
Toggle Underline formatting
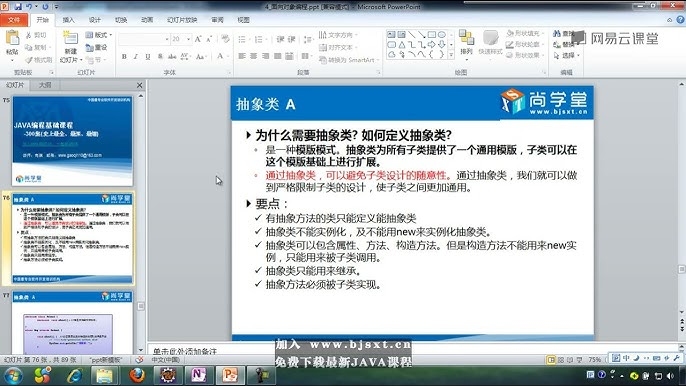(148, 56)
